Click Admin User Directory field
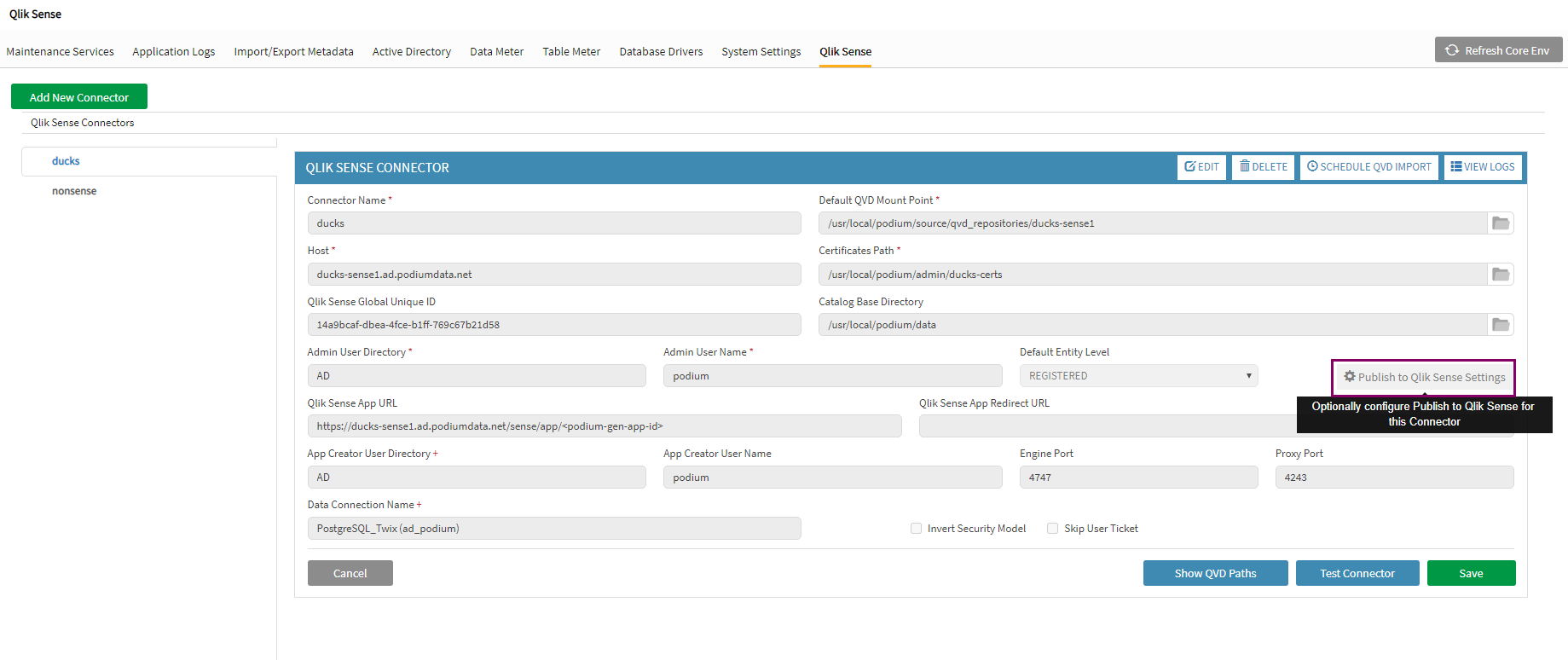1568x660 pixels. (477, 376)
